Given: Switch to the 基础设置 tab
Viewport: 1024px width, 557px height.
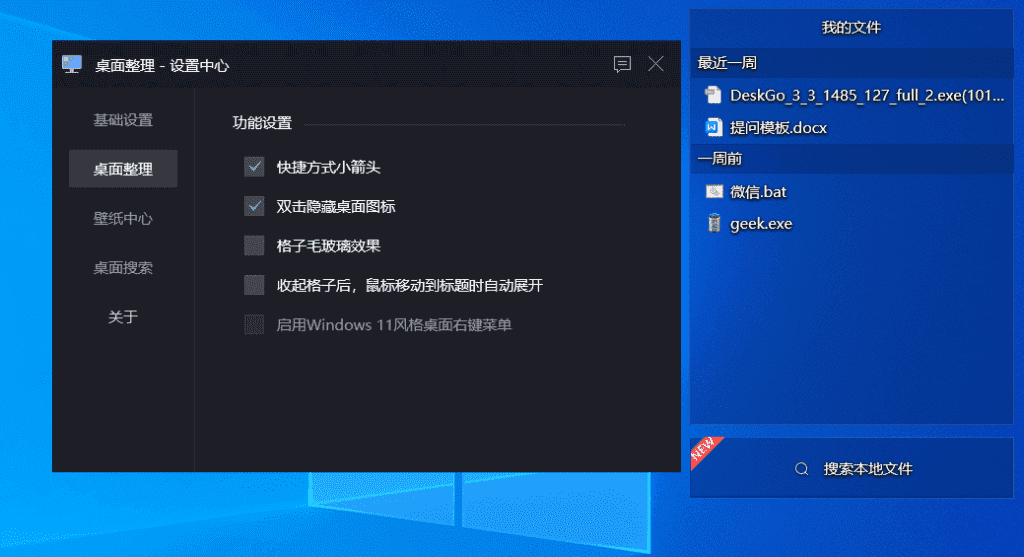Looking at the screenshot, I should point(123,120).
